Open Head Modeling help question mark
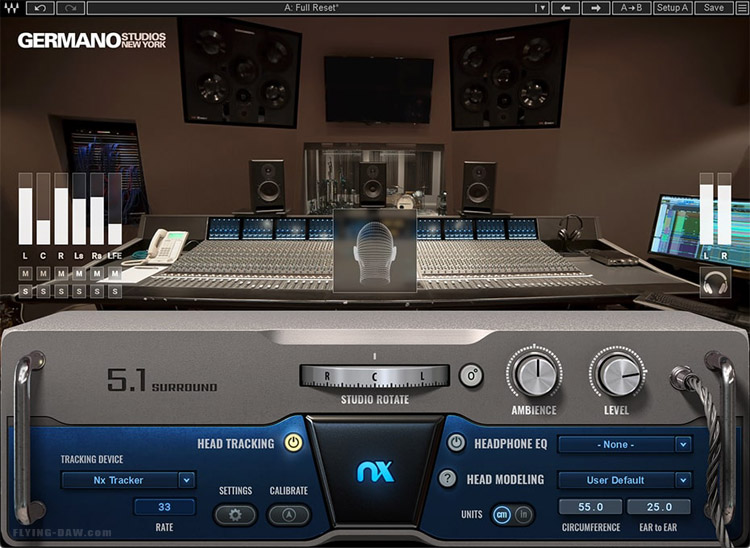 (x=447, y=478)
